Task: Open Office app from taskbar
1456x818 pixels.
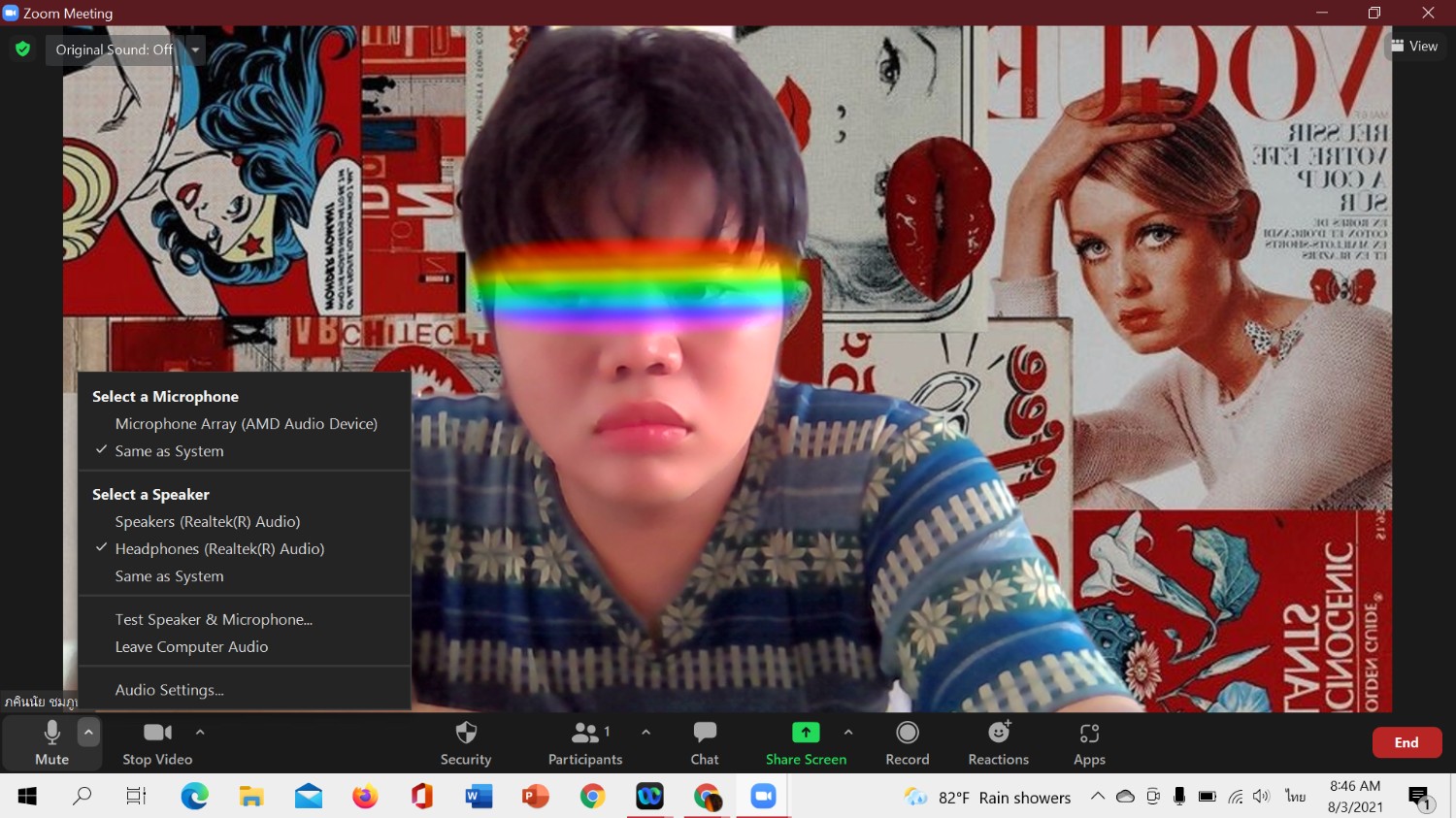Action: [x=421, y=797]
